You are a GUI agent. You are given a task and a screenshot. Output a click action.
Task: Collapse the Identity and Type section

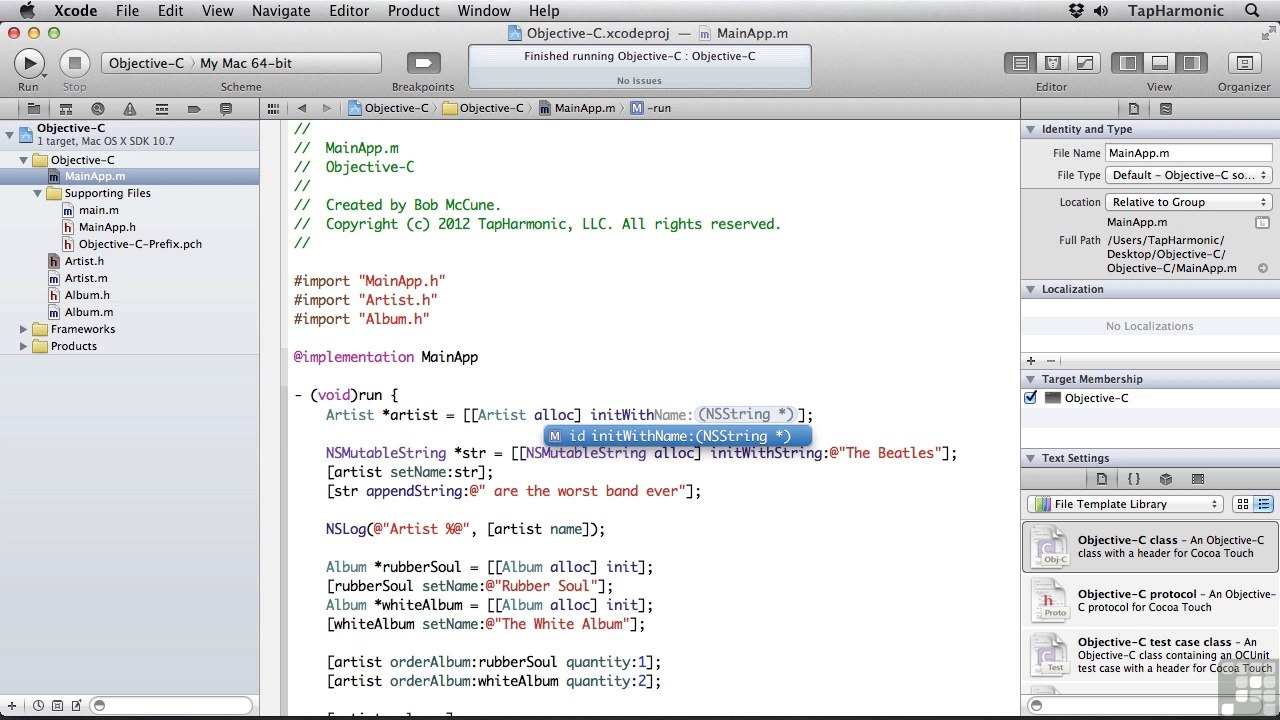[1031, 129]
